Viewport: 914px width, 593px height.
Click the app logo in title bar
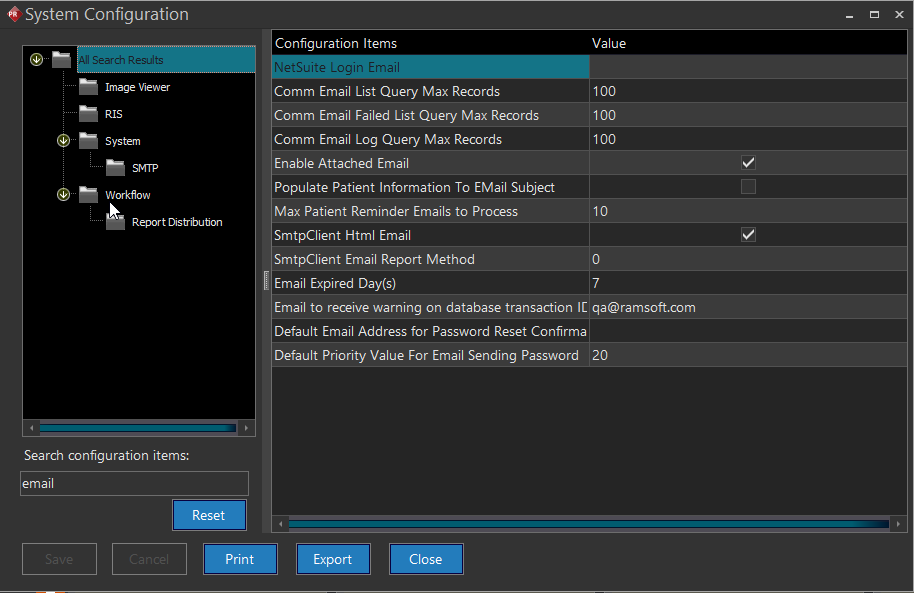click(13, 14)
